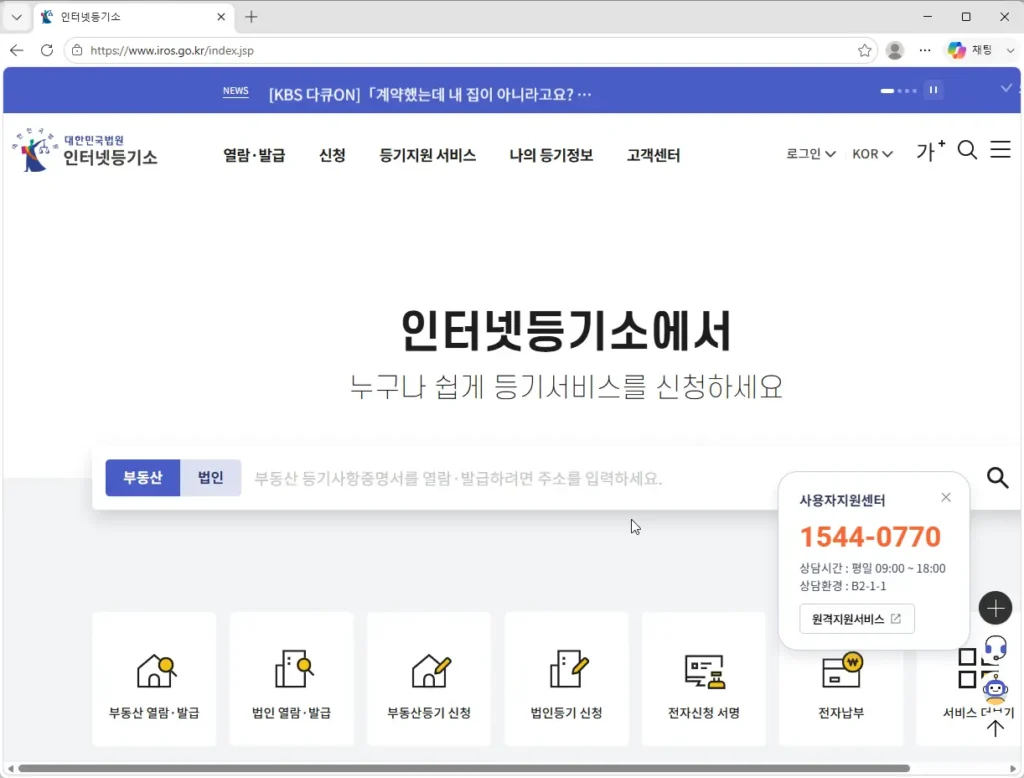Click the 전자납부 label
Viewport: 1024px width, 778px height.
click(841, 713)
